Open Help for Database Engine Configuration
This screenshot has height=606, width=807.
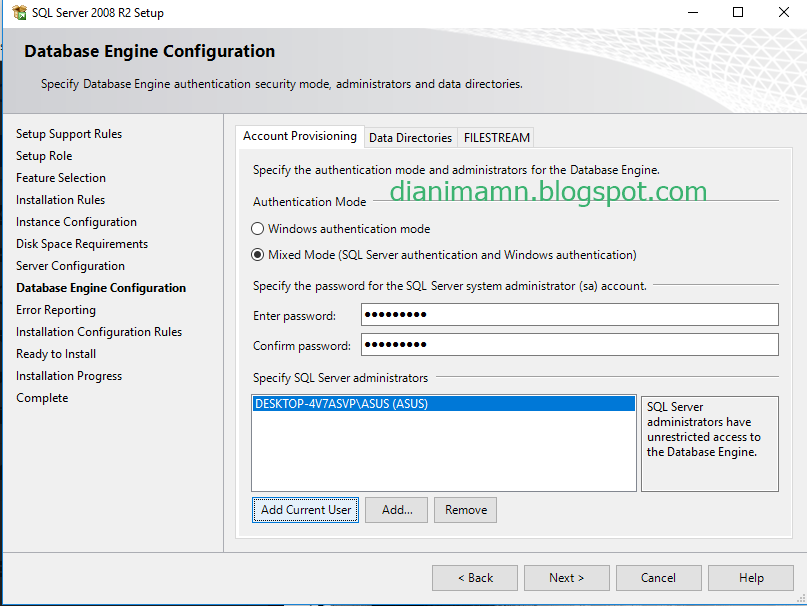pos(750,577)
